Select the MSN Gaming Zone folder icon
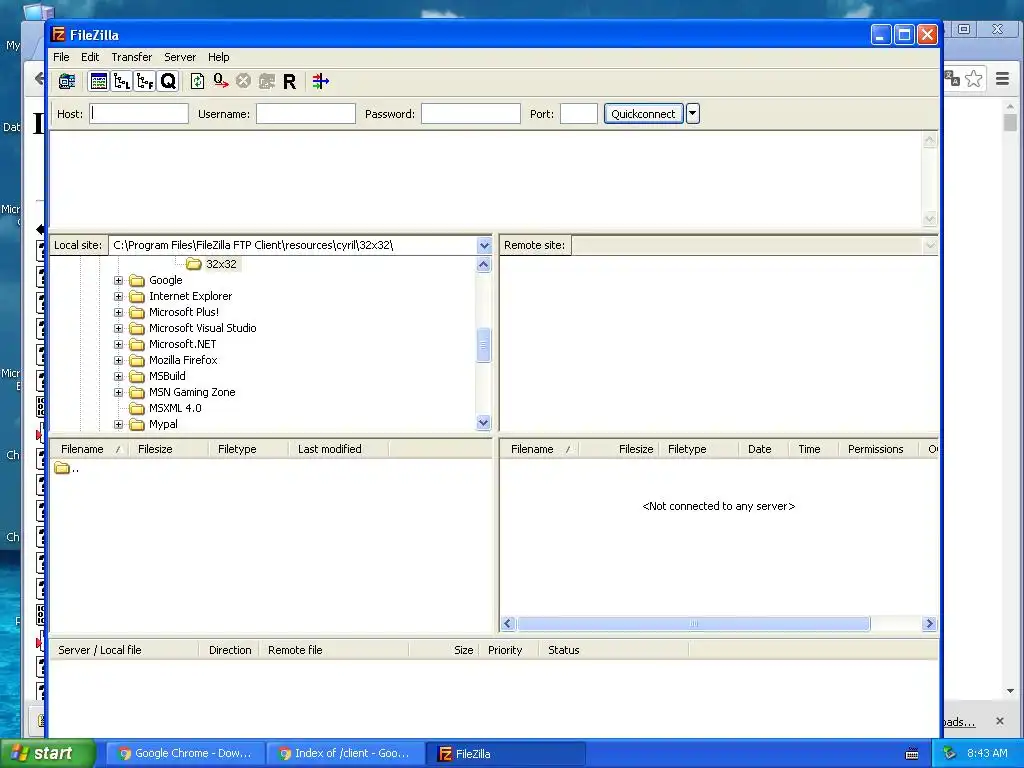The image size is (1024, 768). pos(136,392)
